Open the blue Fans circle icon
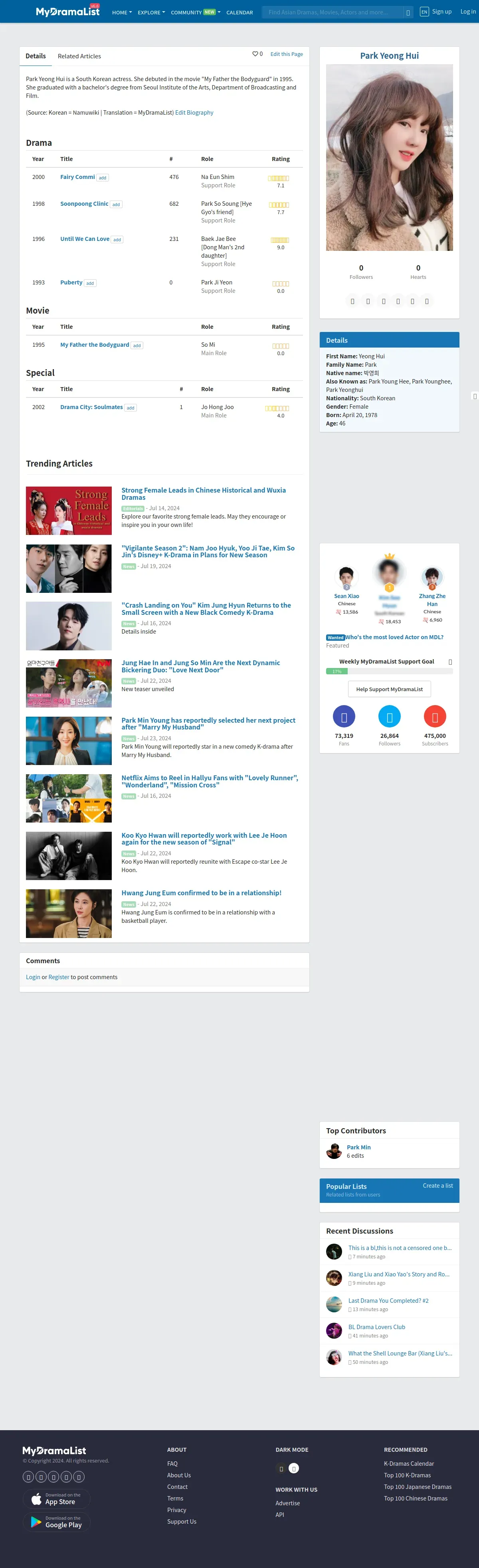 click(344, 716)
